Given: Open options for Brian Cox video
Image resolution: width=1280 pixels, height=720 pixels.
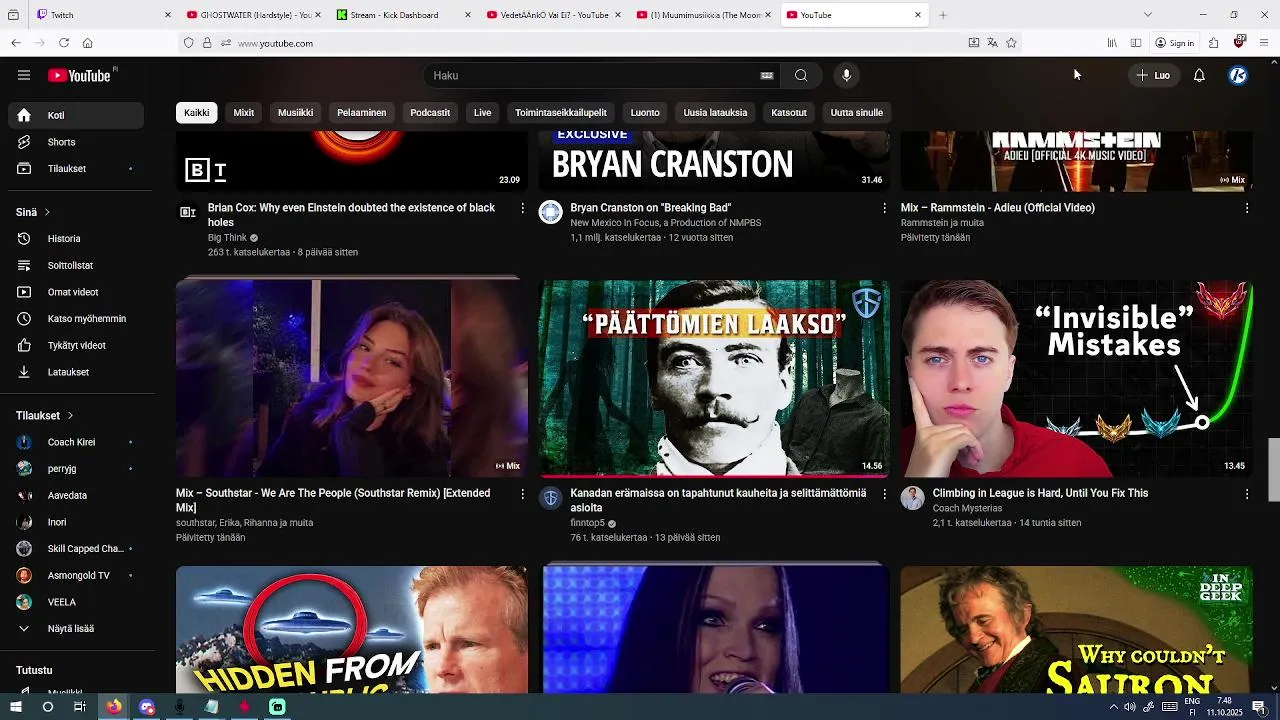Looking at the screenshot, I should (x=522, y=208).
